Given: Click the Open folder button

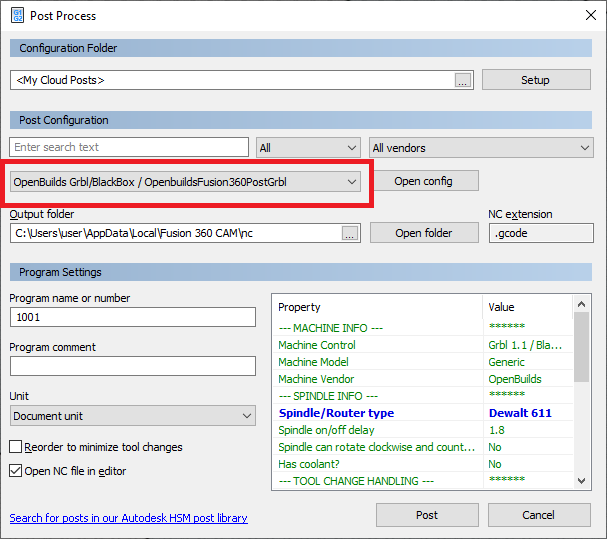Looking at the screenshot, I should pyautogui.click(x=423, y=233).
